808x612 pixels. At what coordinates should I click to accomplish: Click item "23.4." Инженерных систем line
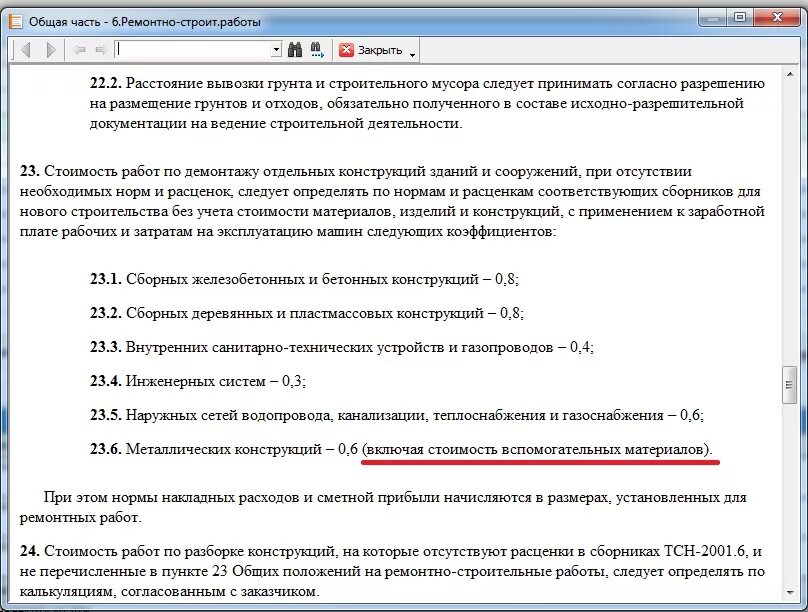tap(198, 381)
